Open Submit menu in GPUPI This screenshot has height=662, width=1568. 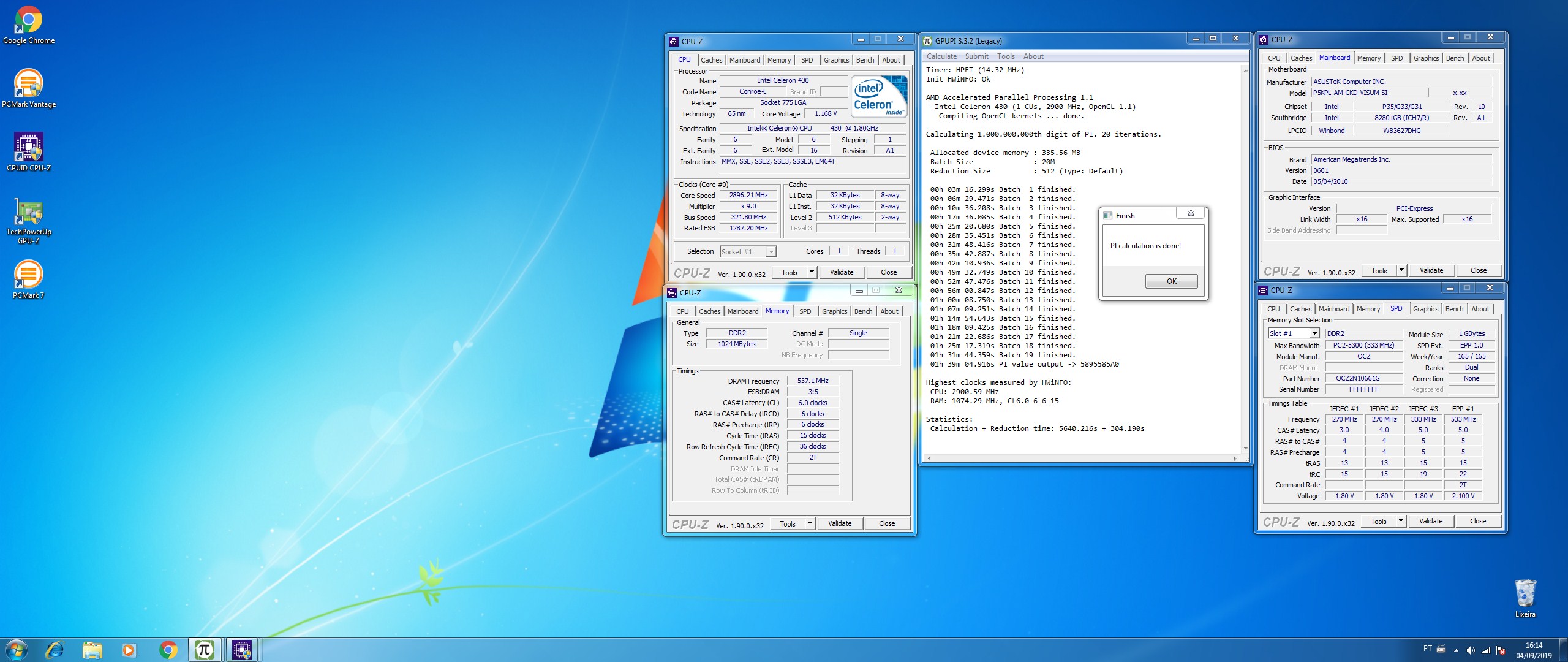[977, 56]
